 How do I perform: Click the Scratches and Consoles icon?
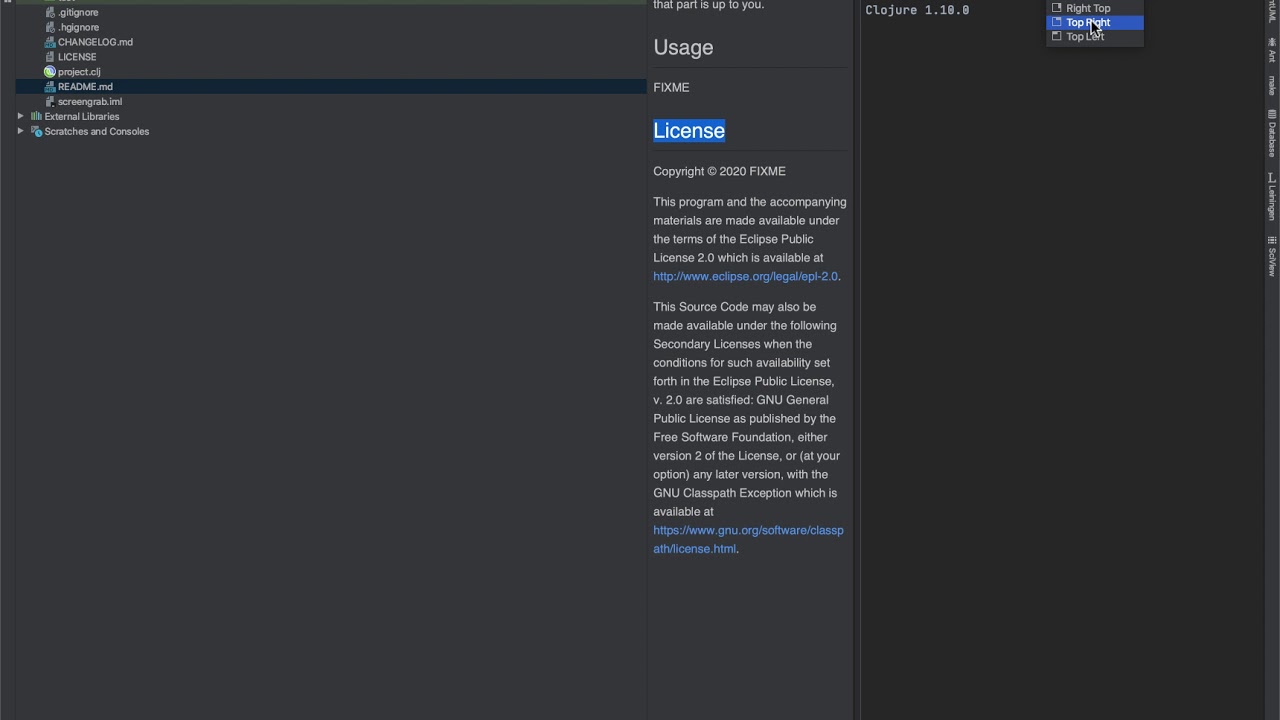point(36,132)
